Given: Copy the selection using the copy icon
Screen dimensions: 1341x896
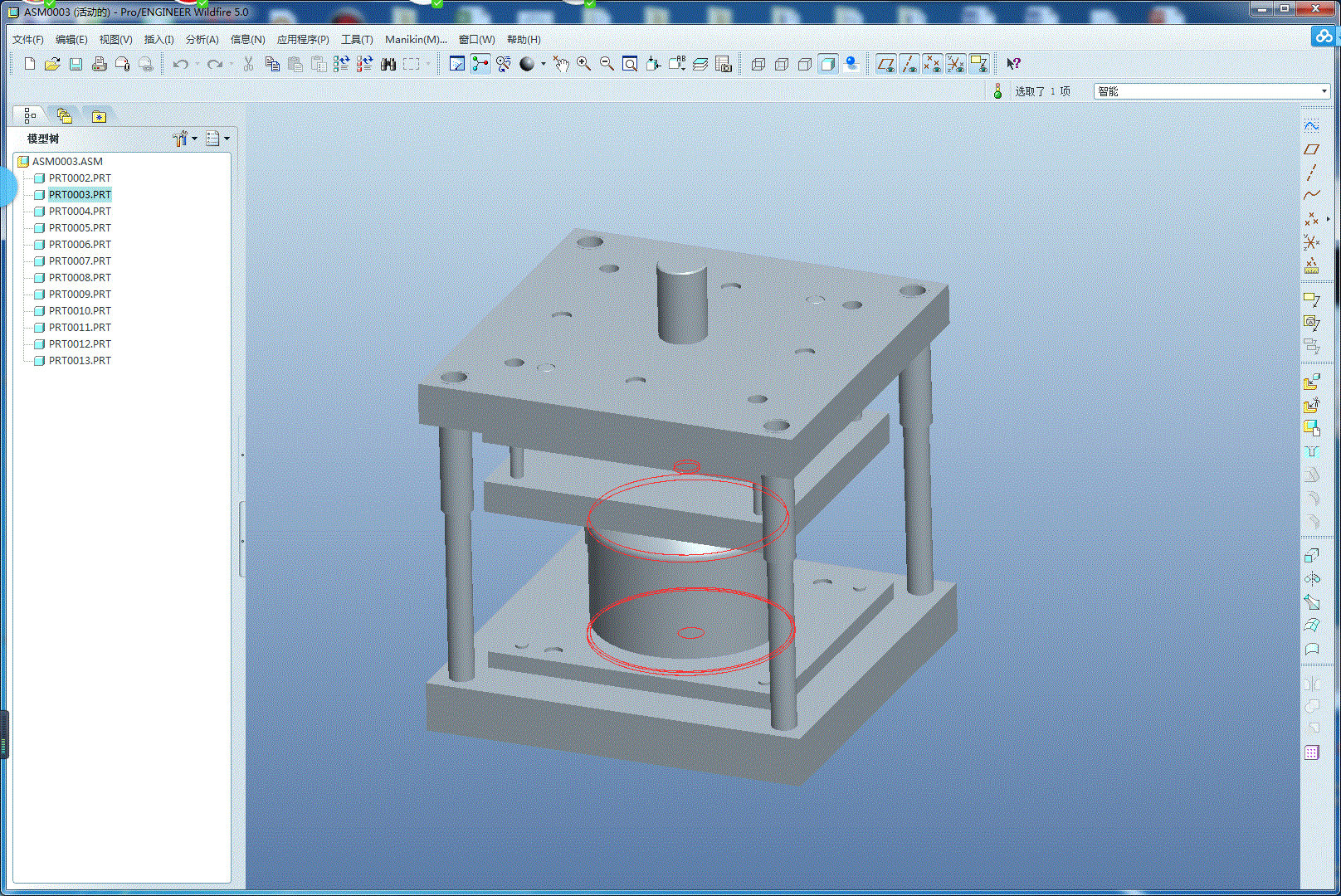Looking at the screenshot, I should coord(272,64).
